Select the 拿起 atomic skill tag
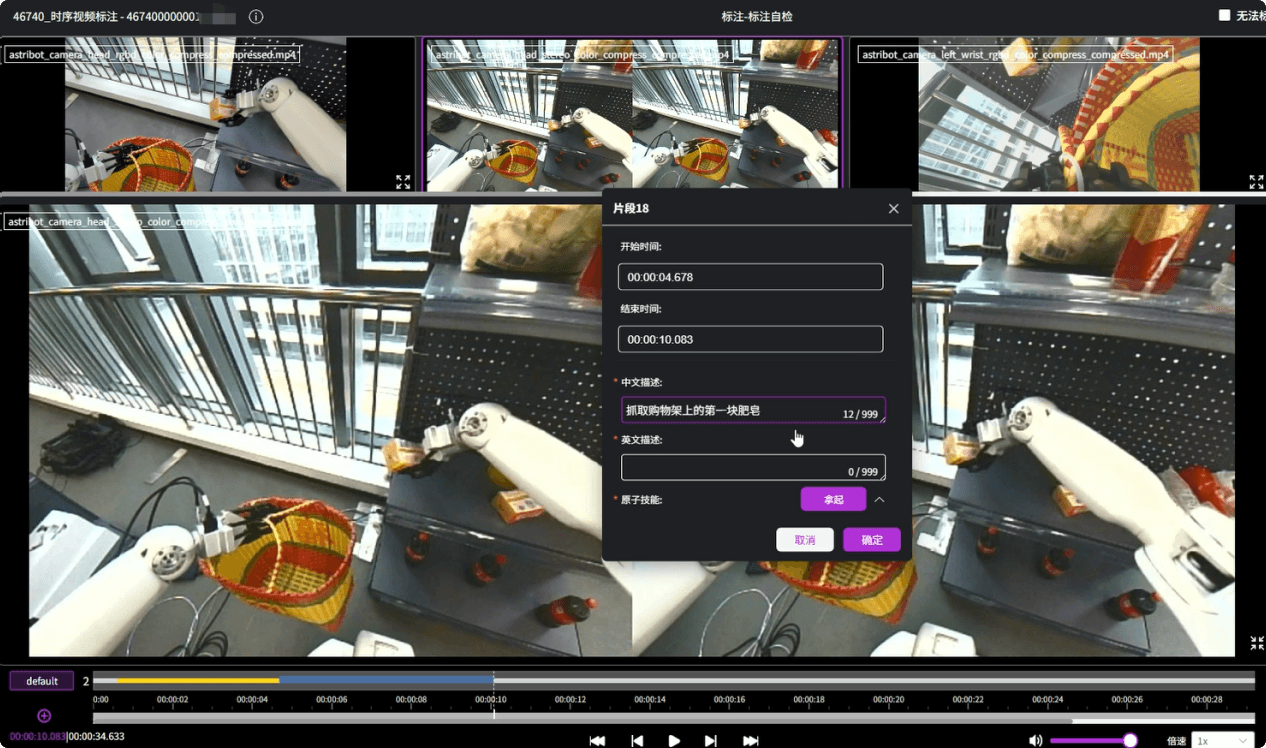 (x=833, y=499)
